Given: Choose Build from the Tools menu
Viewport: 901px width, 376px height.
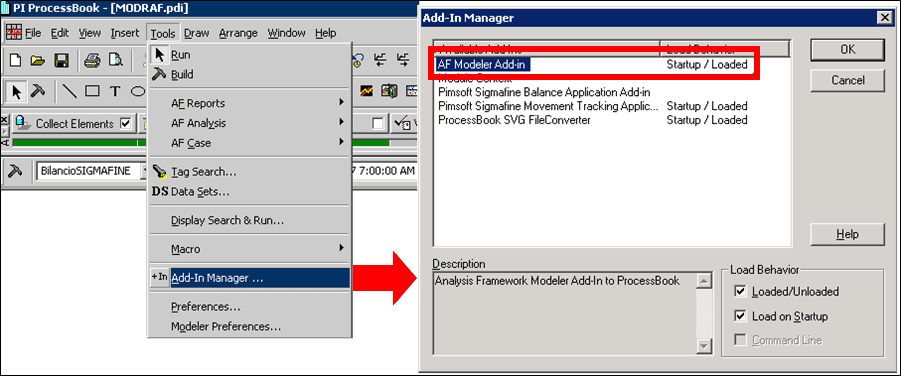Looking at the screenshot, I should tap(249, 75).
